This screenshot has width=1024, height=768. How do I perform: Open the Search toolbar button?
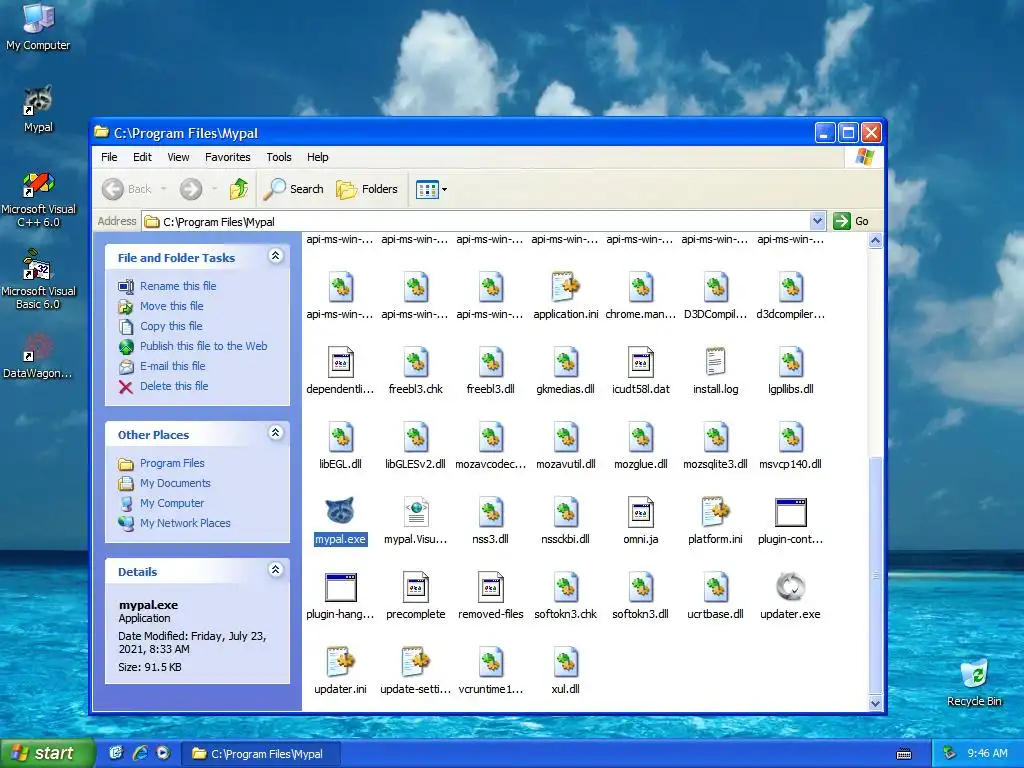(293, 189)
